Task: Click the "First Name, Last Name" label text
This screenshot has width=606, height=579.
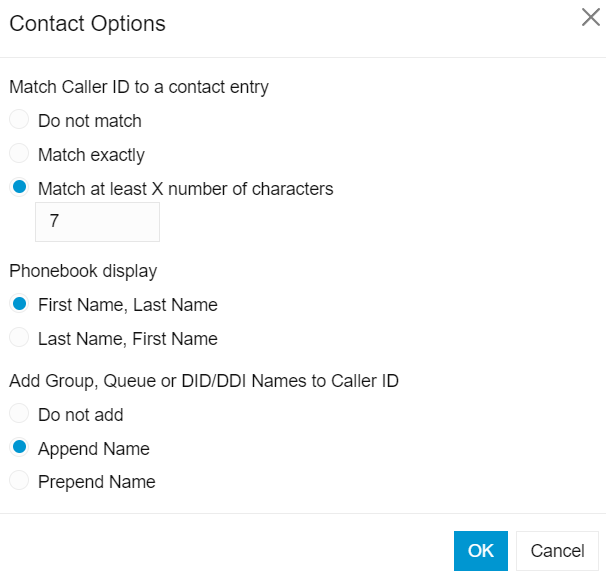Action: click(x=128, y=305)
